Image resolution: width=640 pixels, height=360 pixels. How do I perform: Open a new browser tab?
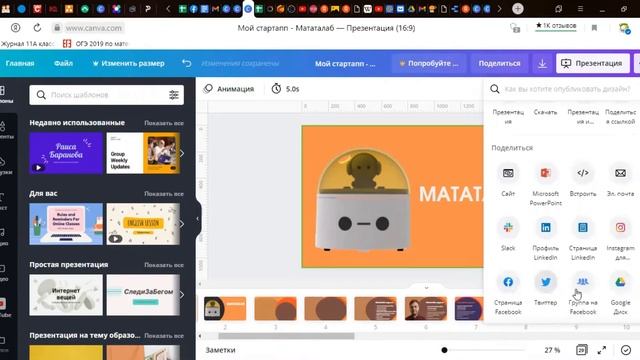pyautogui.click(x=518, y=9)
